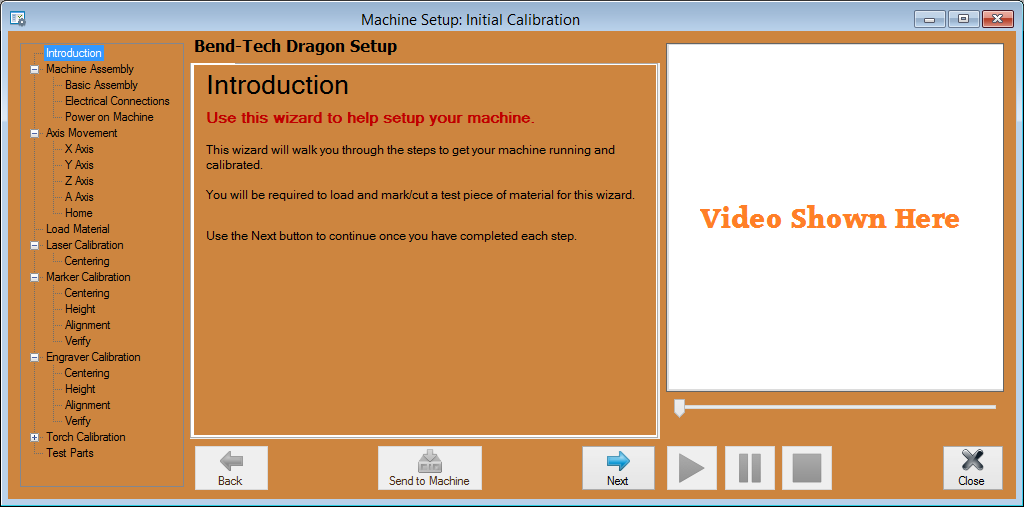Viewport: 1024px width, 507px height.
Task: Open Alignment under Marker Calibration
Action: [88, 325]
